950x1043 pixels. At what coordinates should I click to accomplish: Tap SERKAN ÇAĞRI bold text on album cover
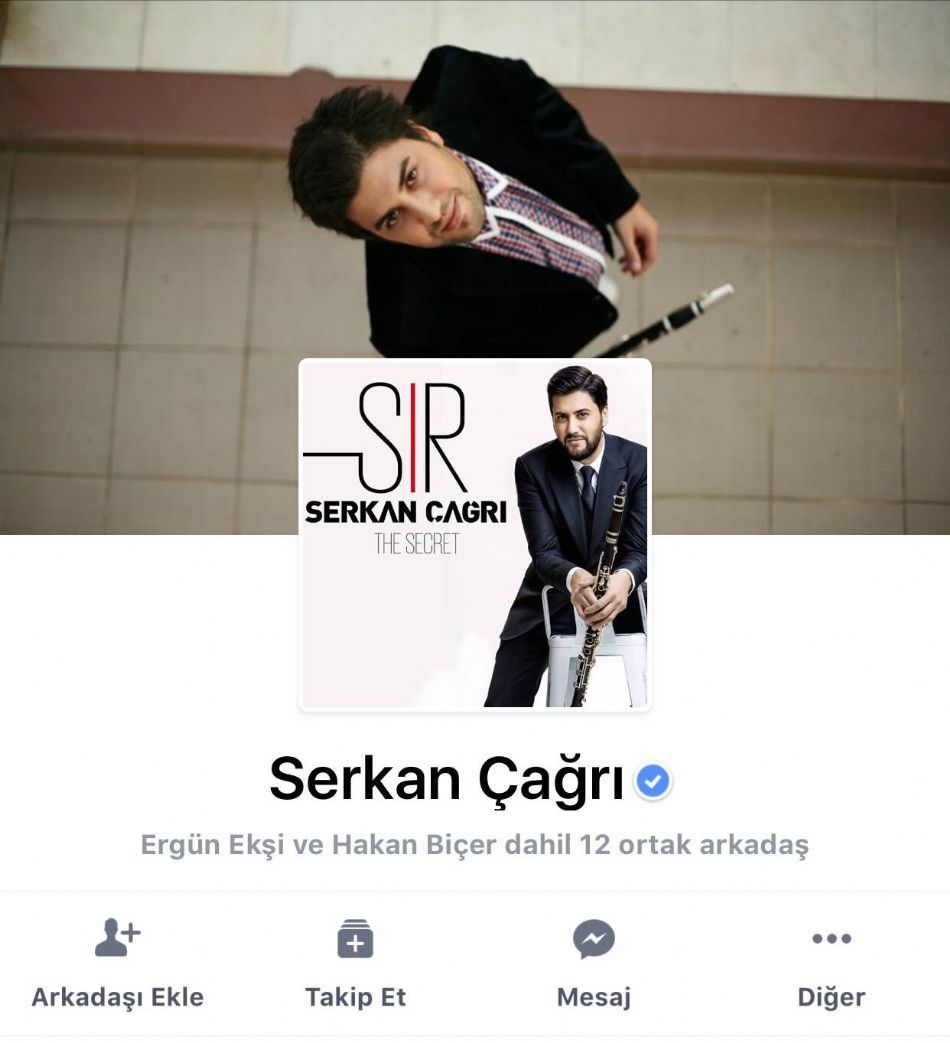(x=406, y=512)
